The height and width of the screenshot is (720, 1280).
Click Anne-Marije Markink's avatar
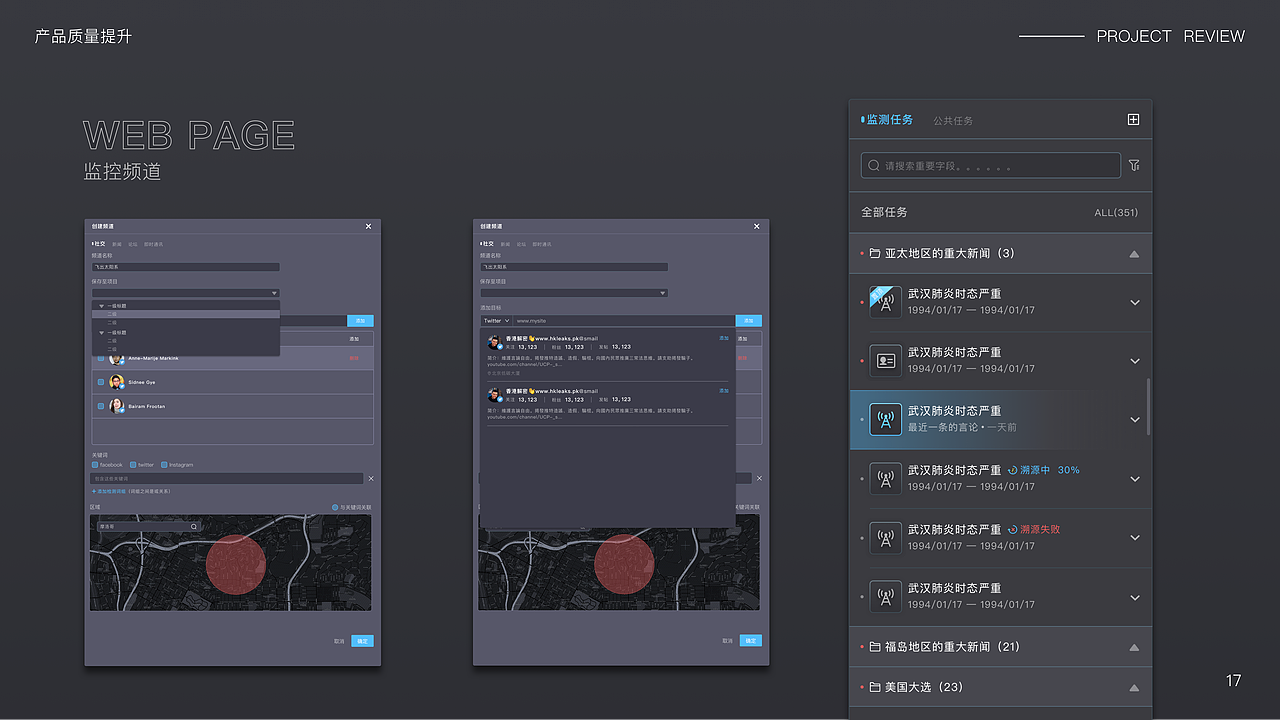tap(117, 358)
